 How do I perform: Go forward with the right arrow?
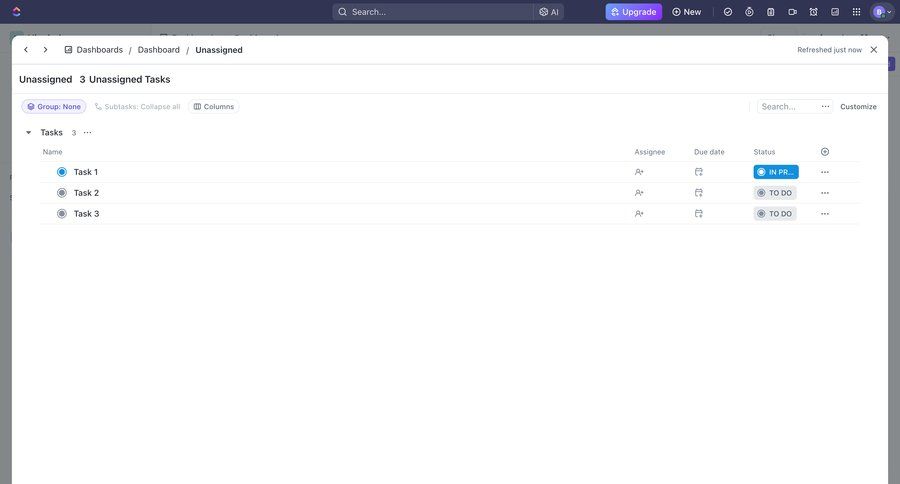click(45, 50)
